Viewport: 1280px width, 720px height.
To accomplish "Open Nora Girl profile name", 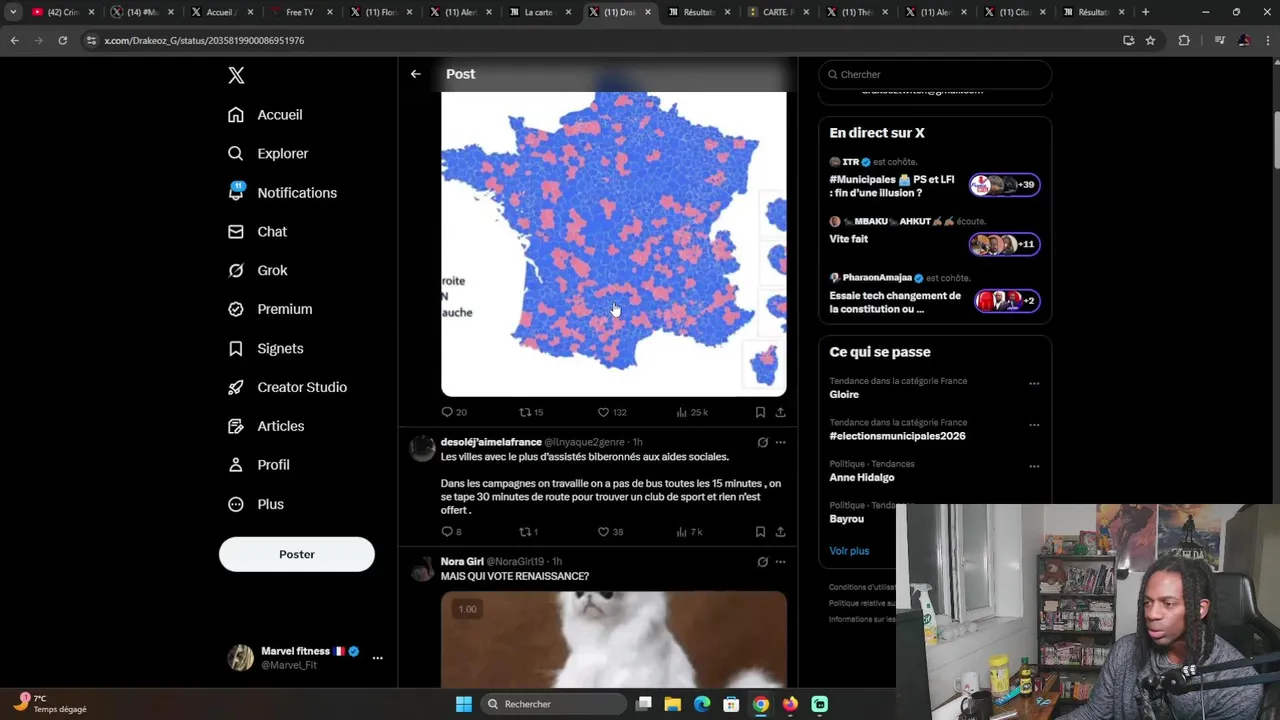I will point(462,562).
